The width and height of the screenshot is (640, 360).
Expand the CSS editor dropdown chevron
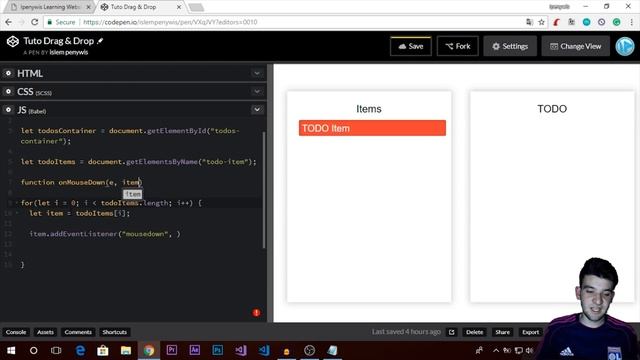click(257, 91)
